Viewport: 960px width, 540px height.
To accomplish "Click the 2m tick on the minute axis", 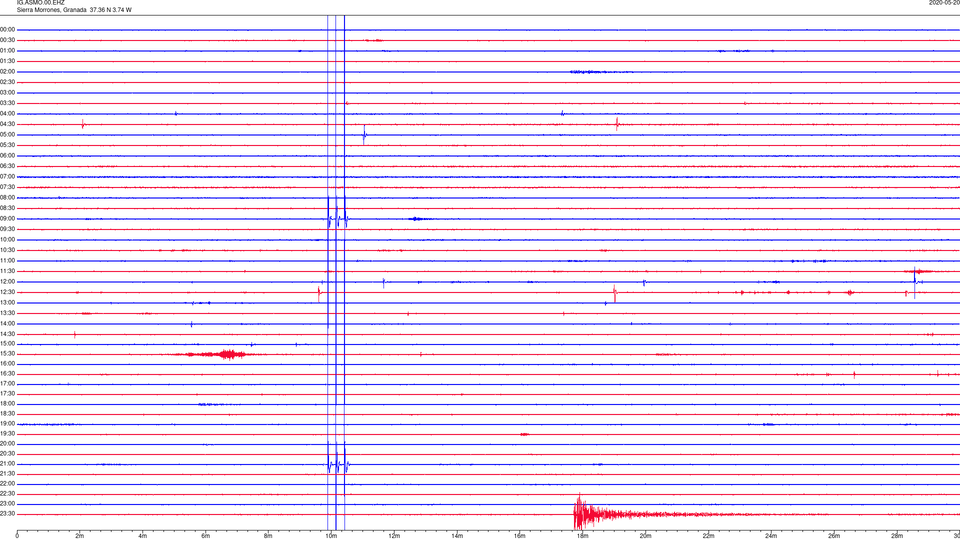I will click(x=80, y=536).
